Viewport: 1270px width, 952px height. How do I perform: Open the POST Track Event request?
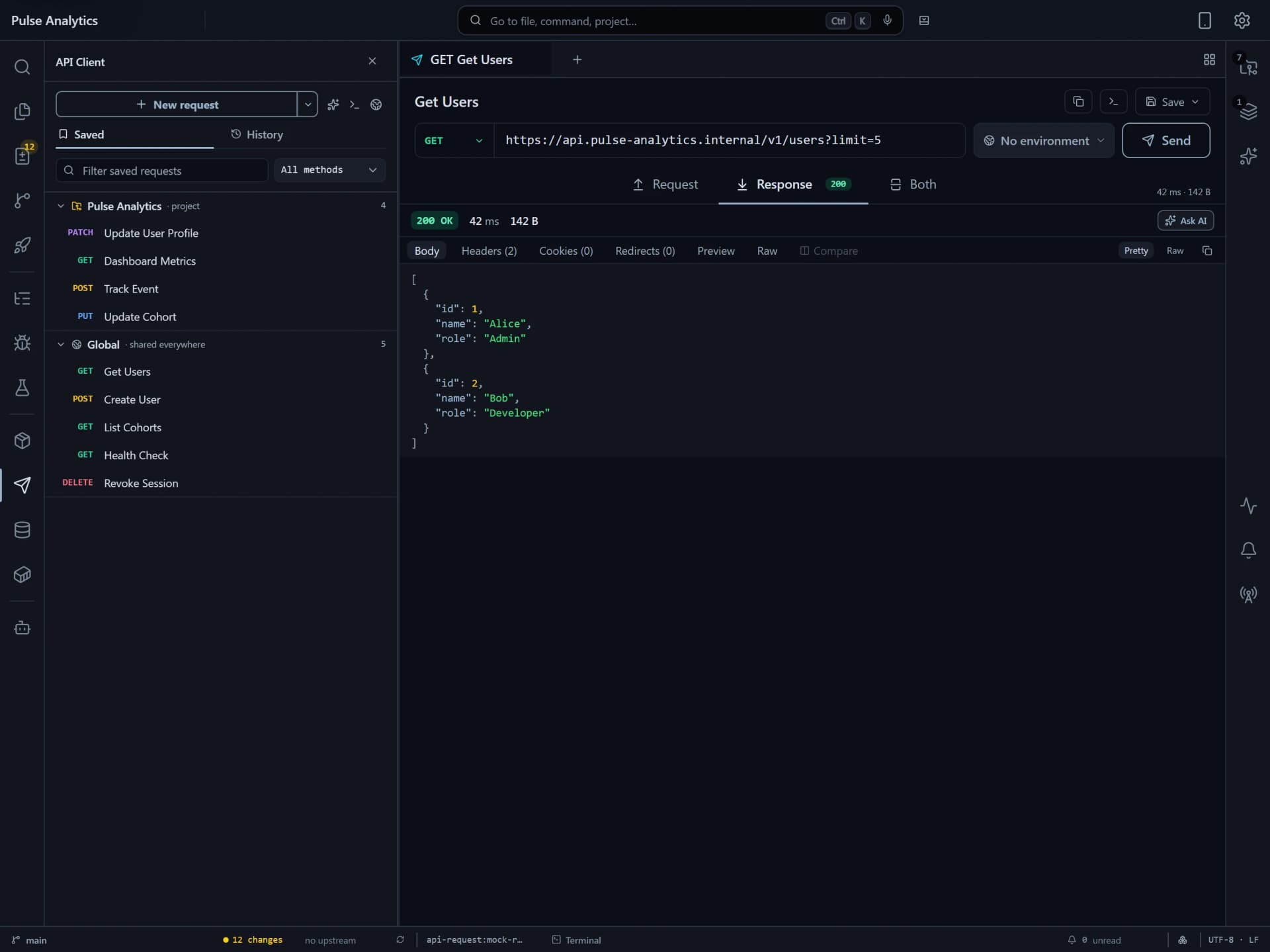coord(221,288)
